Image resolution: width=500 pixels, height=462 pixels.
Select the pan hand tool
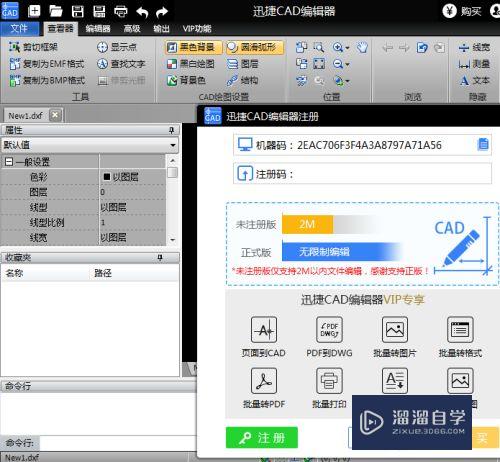coord(362,47)
